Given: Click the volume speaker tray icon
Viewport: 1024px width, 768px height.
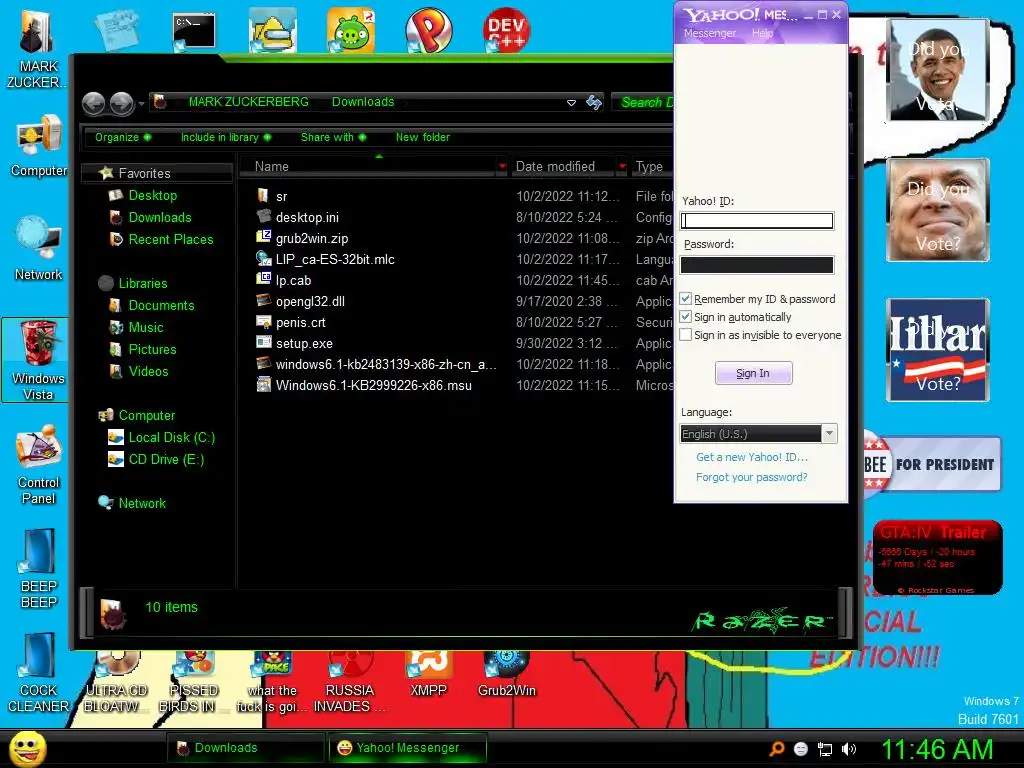Looking at the screenshot, I should point(848,749).
